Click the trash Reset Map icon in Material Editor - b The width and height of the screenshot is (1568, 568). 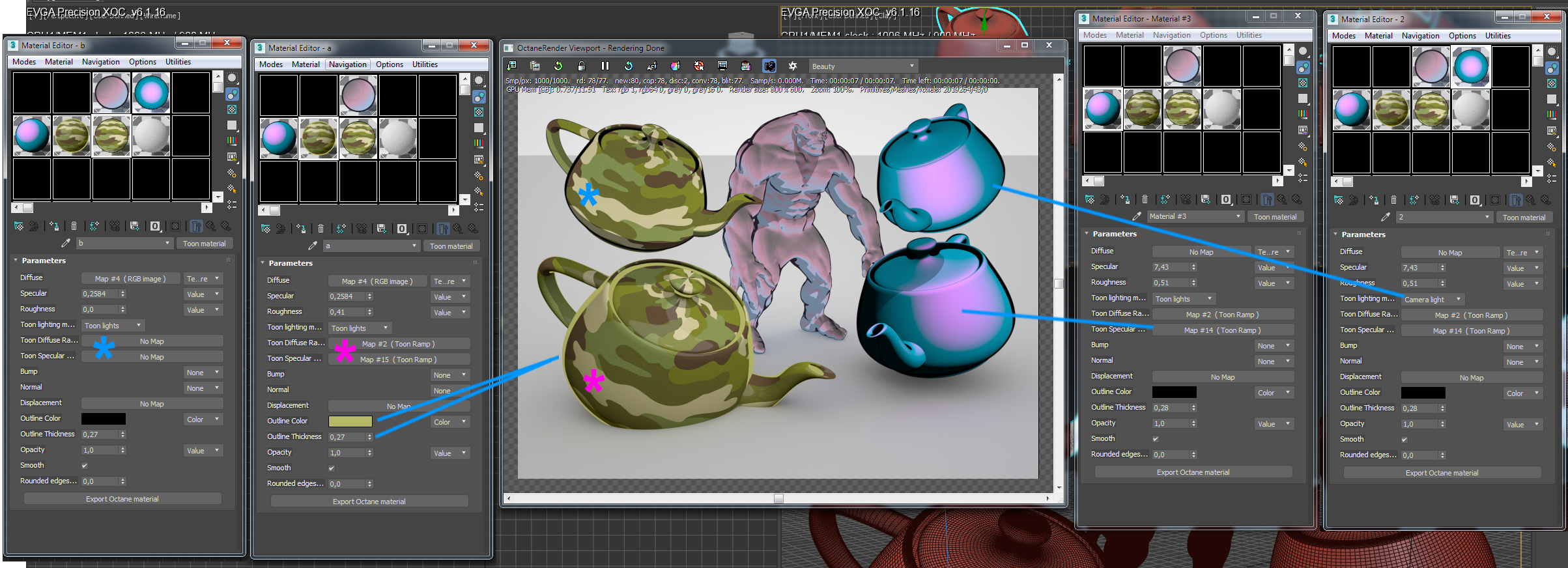pyautogui.click(x=74, y=226)
